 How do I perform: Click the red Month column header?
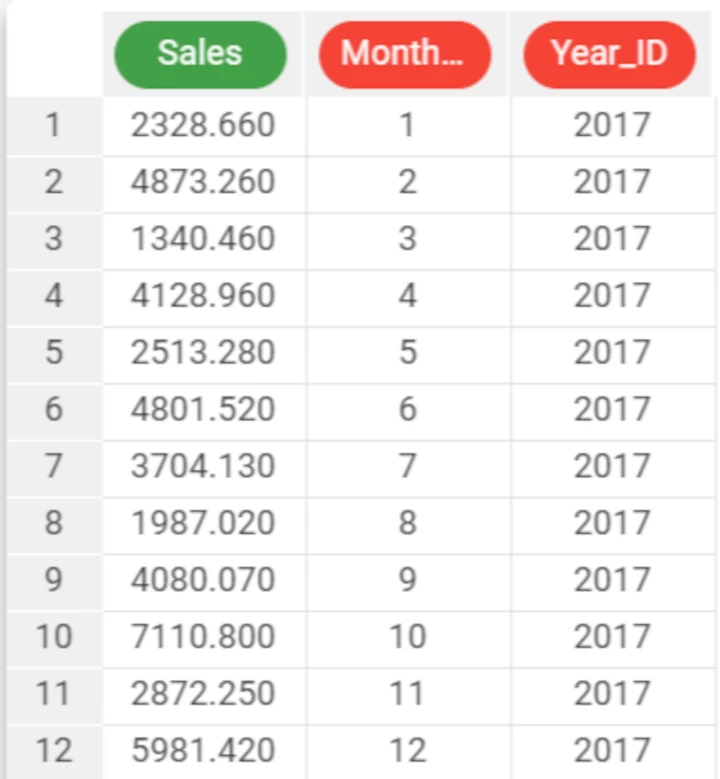coord(404,55)
